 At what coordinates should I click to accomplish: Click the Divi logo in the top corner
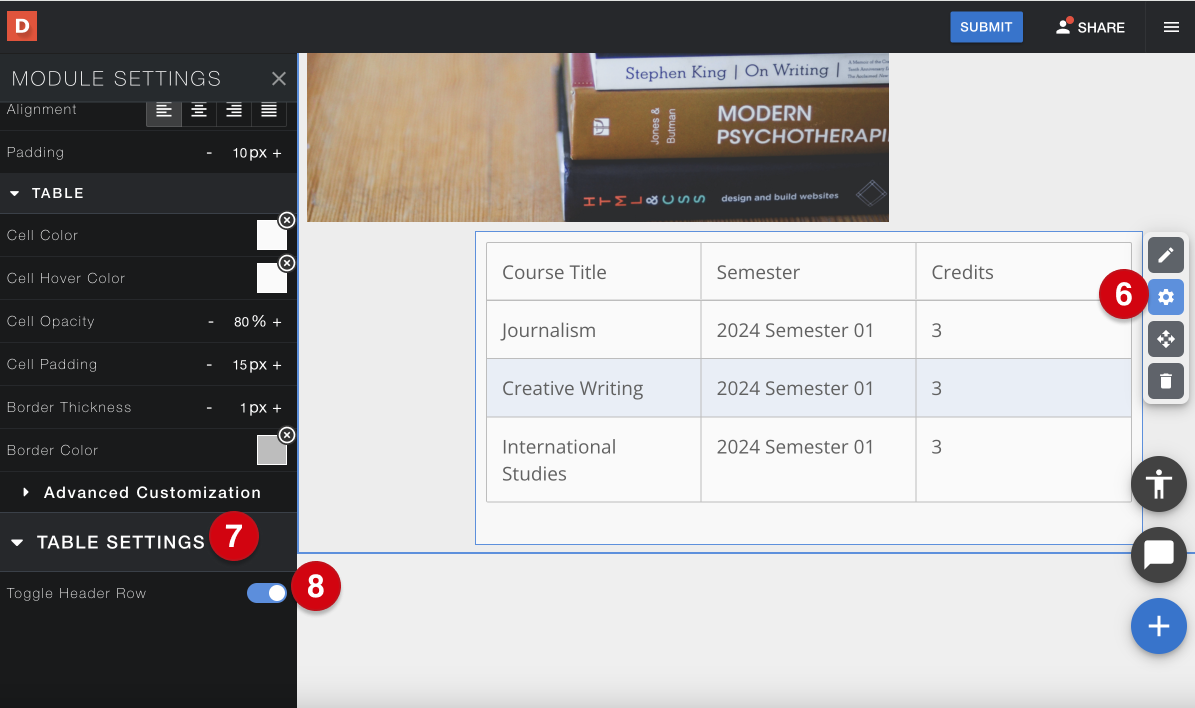click(21, 26)
